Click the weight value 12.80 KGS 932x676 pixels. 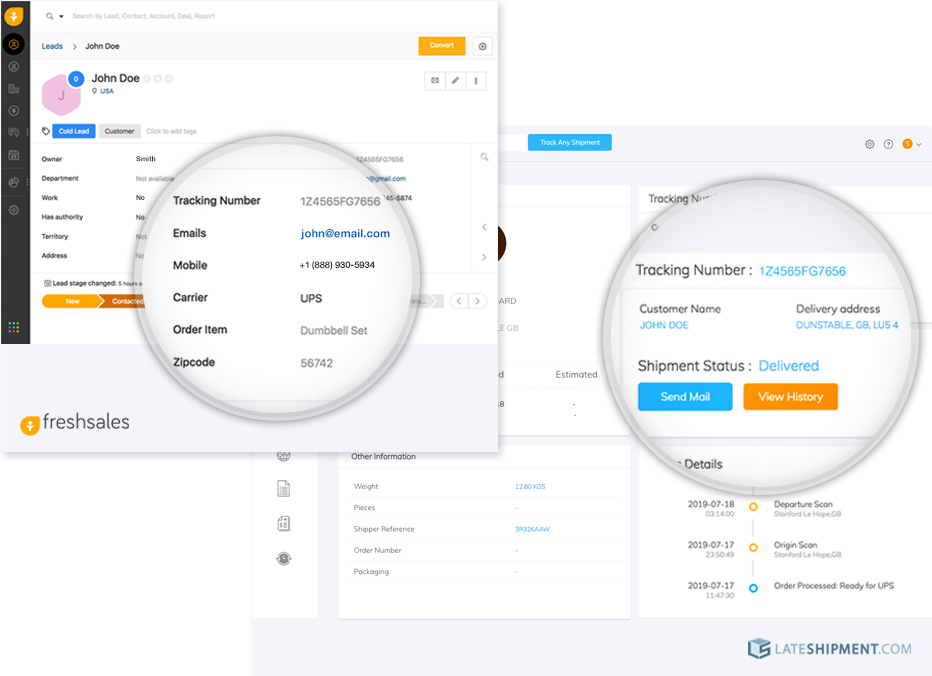tap(530, 486)
